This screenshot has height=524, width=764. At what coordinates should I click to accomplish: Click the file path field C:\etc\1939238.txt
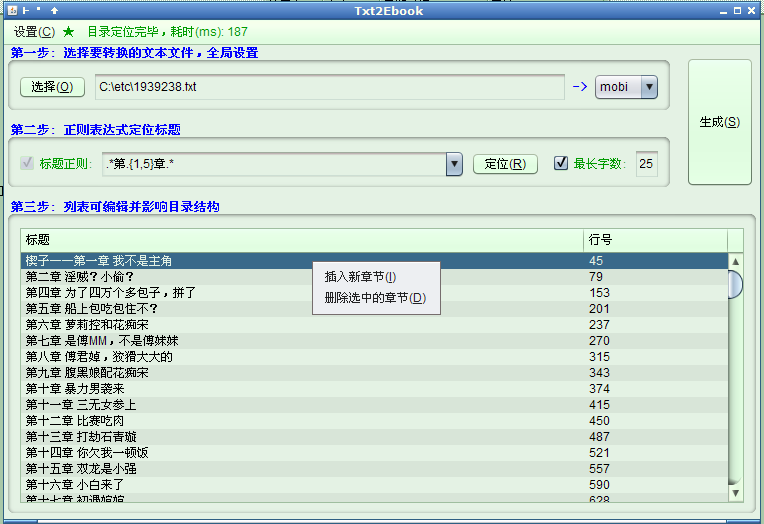tap(330, 87)
